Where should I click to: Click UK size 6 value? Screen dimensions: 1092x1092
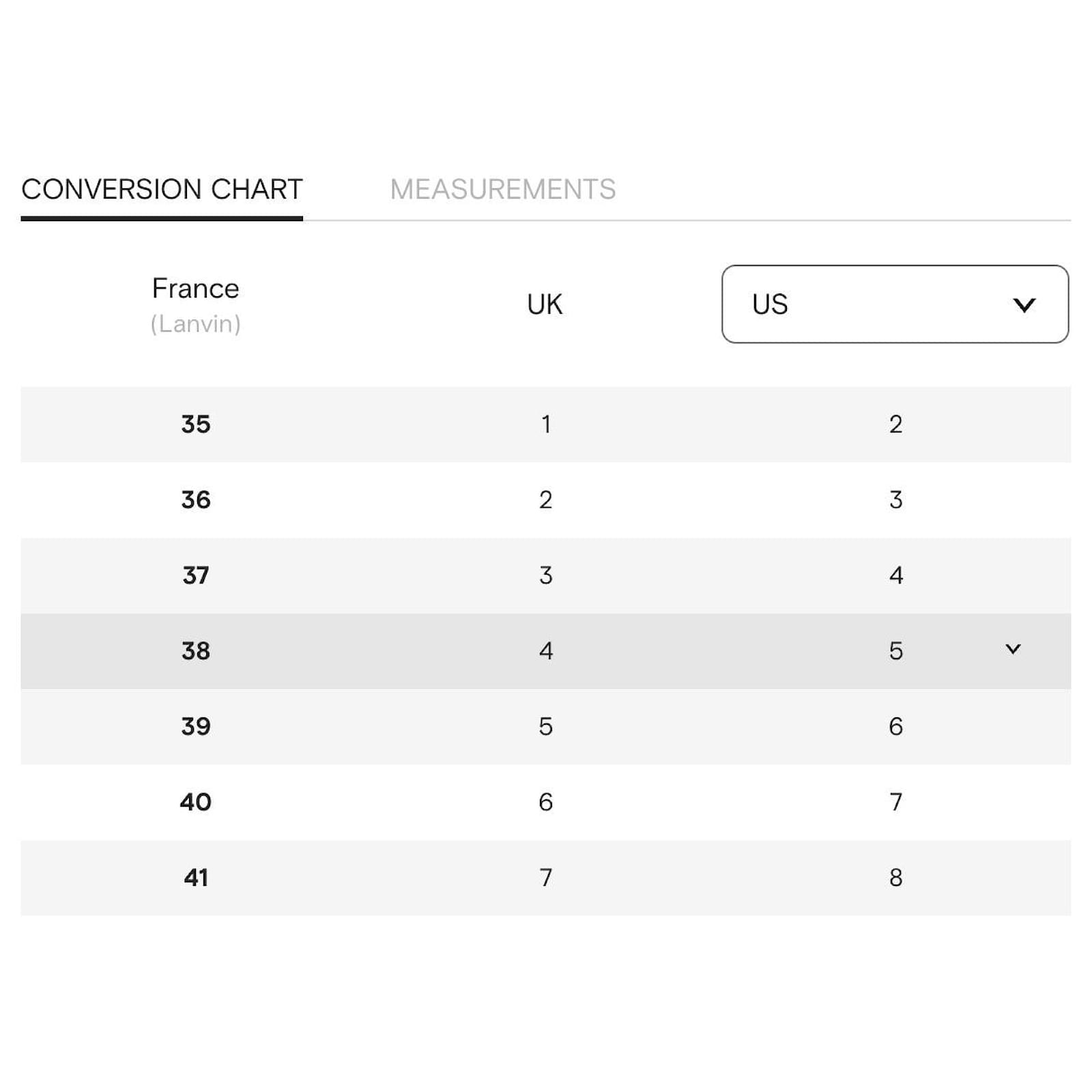545,802
